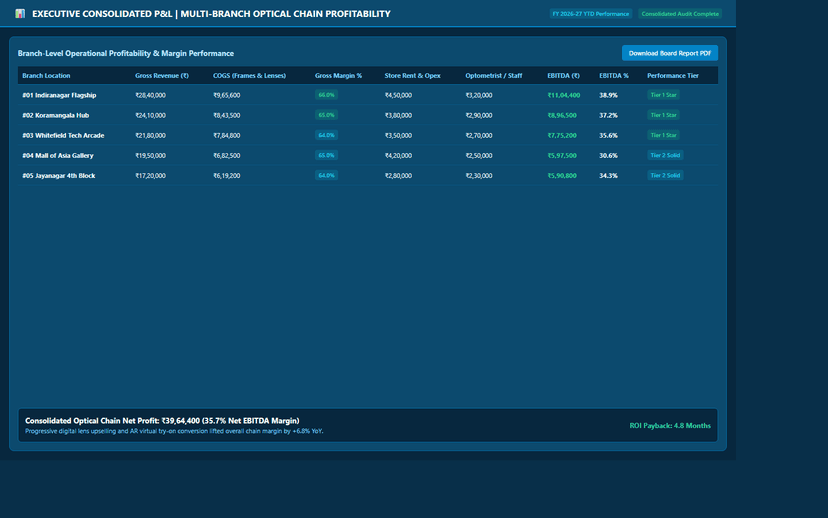Click the Gross Margin % column header
This screenshot has height=518, width=828.
click(x=338, y=76)
